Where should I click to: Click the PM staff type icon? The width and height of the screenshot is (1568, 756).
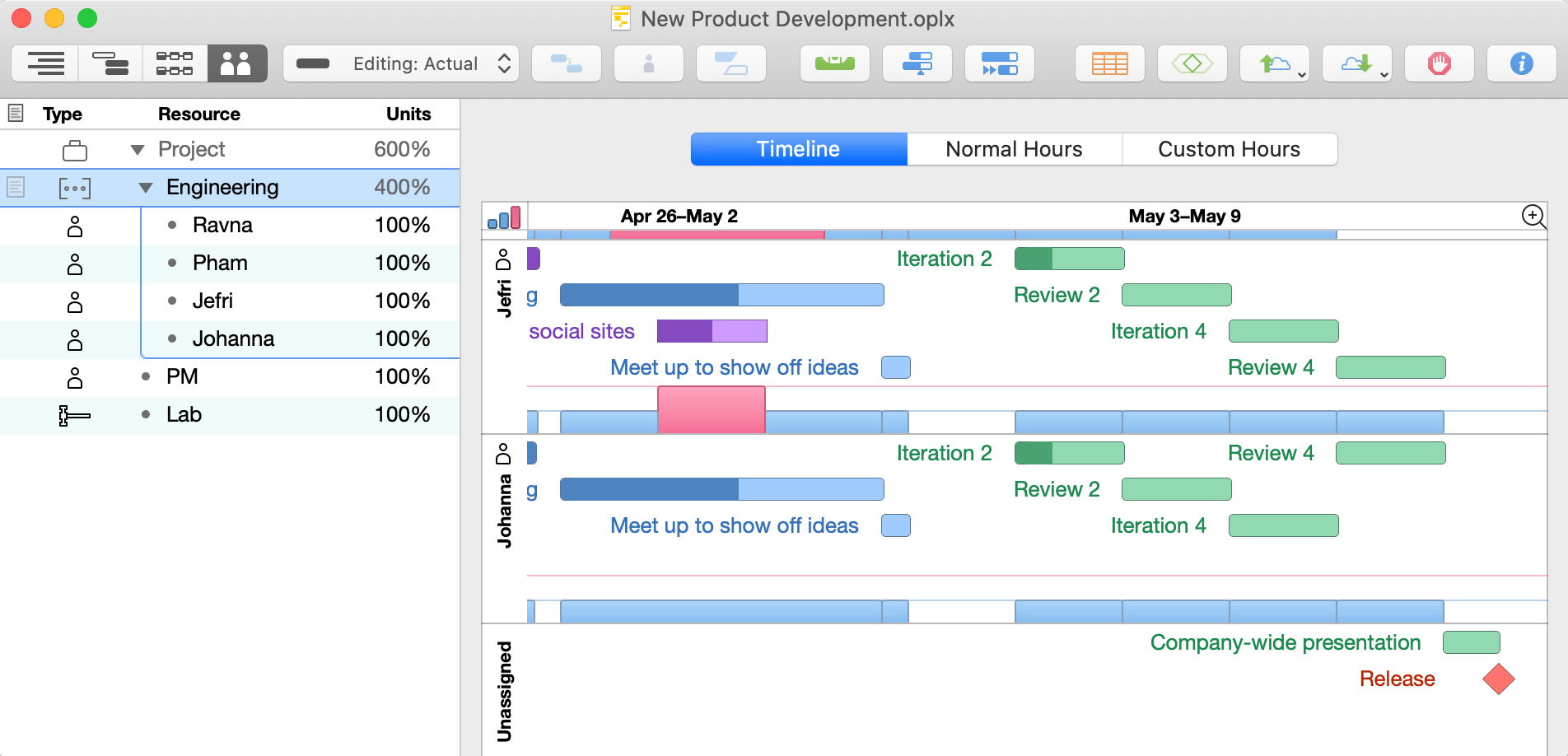point(75,377)
